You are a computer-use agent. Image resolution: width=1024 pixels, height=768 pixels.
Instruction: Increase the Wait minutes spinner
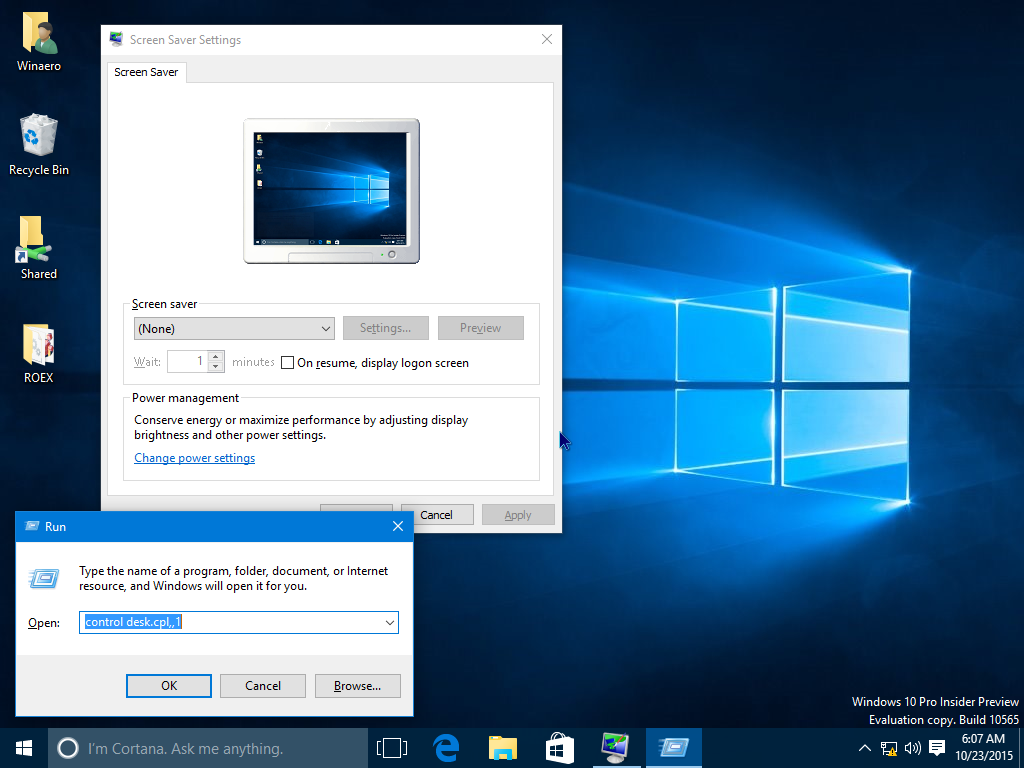coord(216,357)
